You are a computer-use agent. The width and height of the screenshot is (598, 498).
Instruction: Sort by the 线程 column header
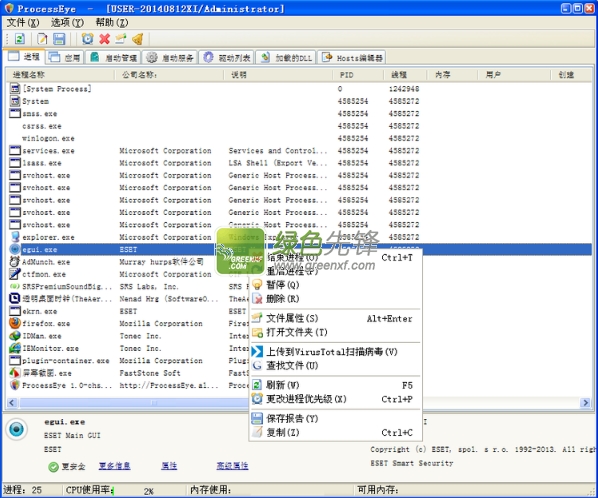coord(405,75)
